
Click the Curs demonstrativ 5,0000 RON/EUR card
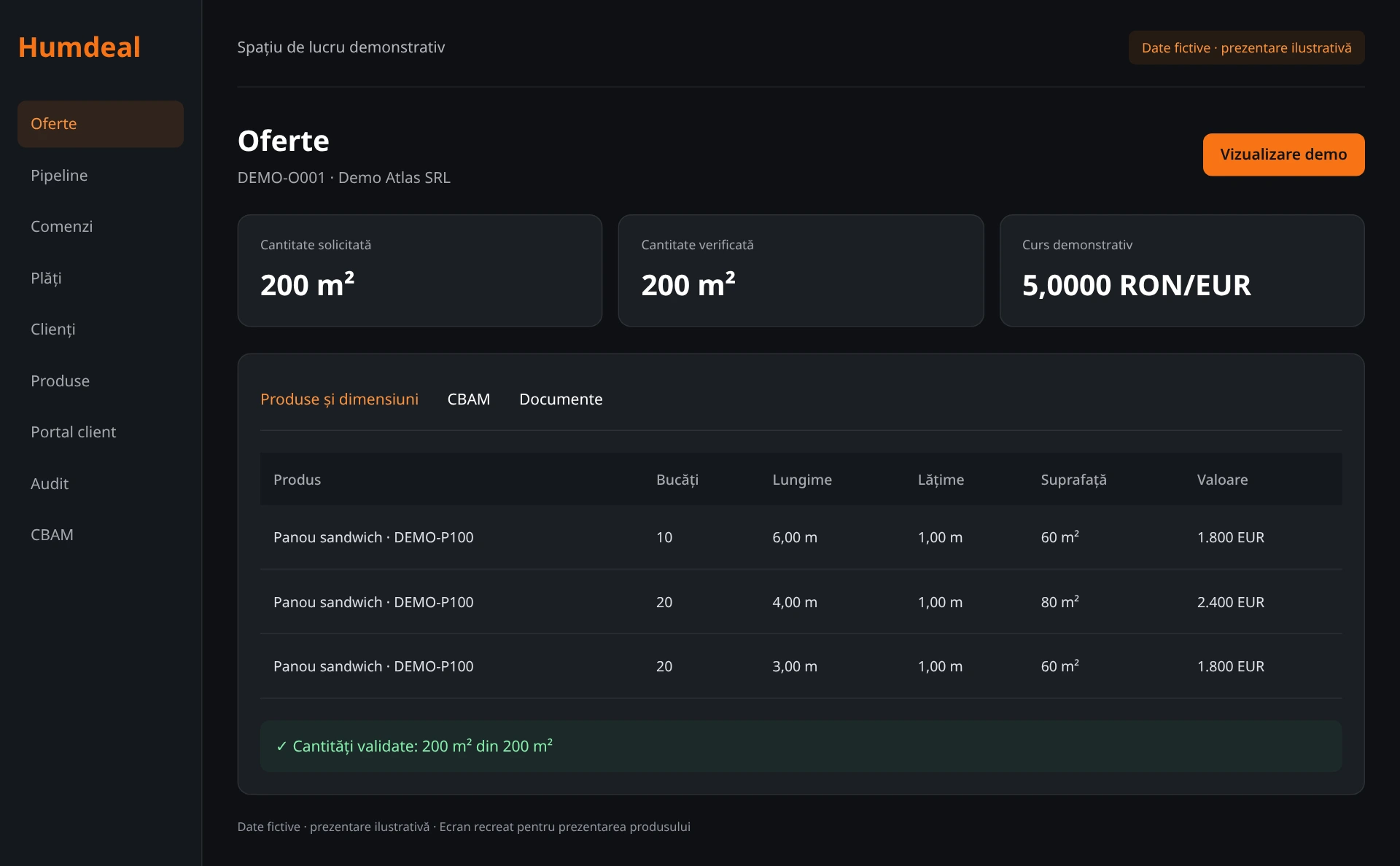coord(1182,270)
